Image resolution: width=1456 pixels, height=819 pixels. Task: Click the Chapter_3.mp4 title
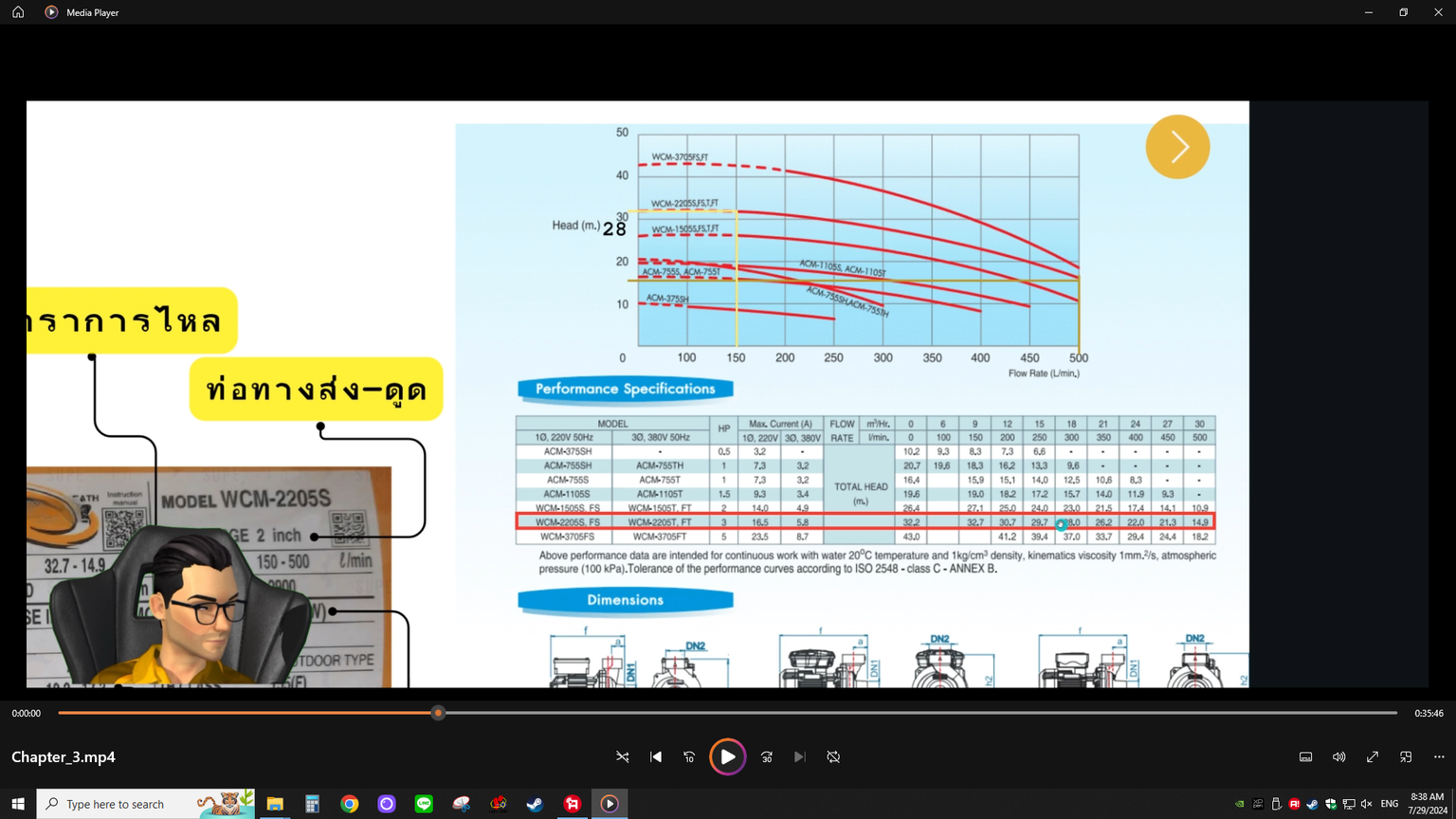coord(64,756)
